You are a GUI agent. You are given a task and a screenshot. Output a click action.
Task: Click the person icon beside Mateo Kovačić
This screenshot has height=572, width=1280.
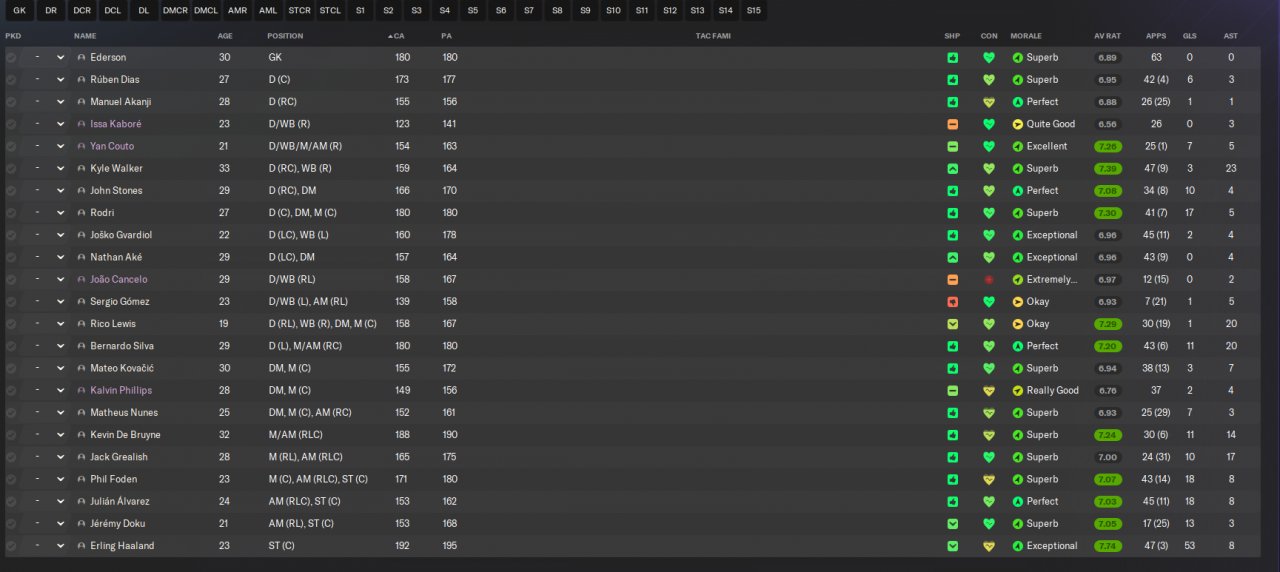click(81, 368)
